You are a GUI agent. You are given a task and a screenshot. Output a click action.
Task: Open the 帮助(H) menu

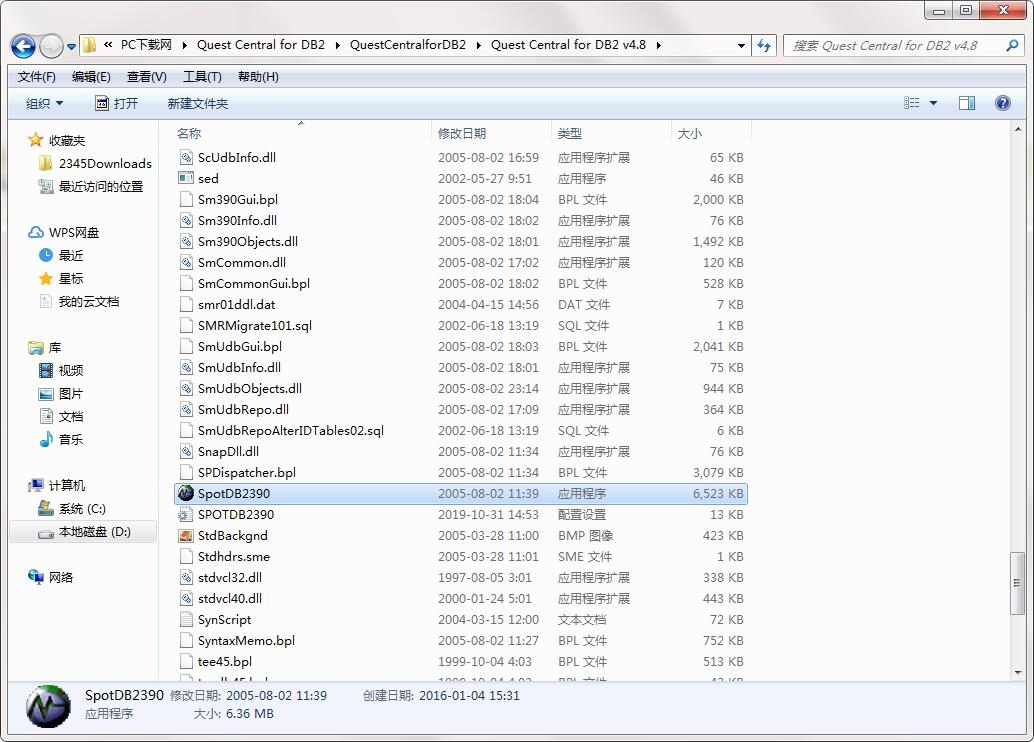(258, 77)
